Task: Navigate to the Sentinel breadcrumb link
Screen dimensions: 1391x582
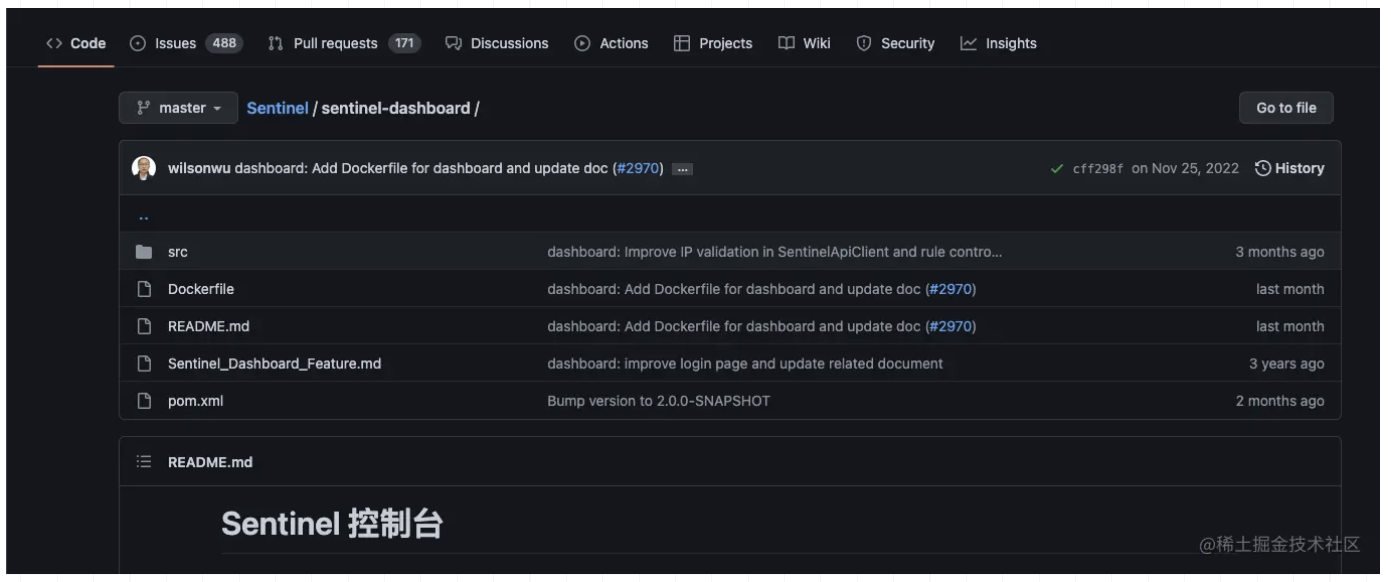Action: point(277,108)
